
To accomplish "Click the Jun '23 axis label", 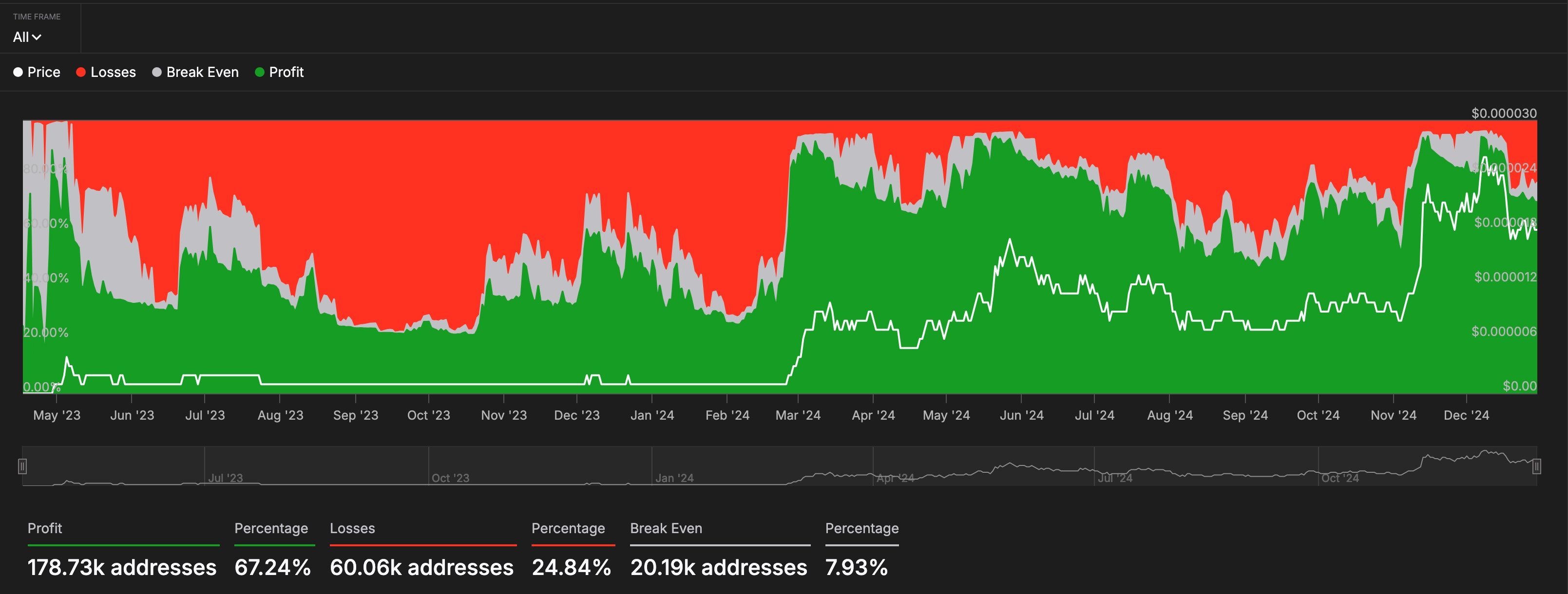I will pyautogui.click(x=132, y=415).
